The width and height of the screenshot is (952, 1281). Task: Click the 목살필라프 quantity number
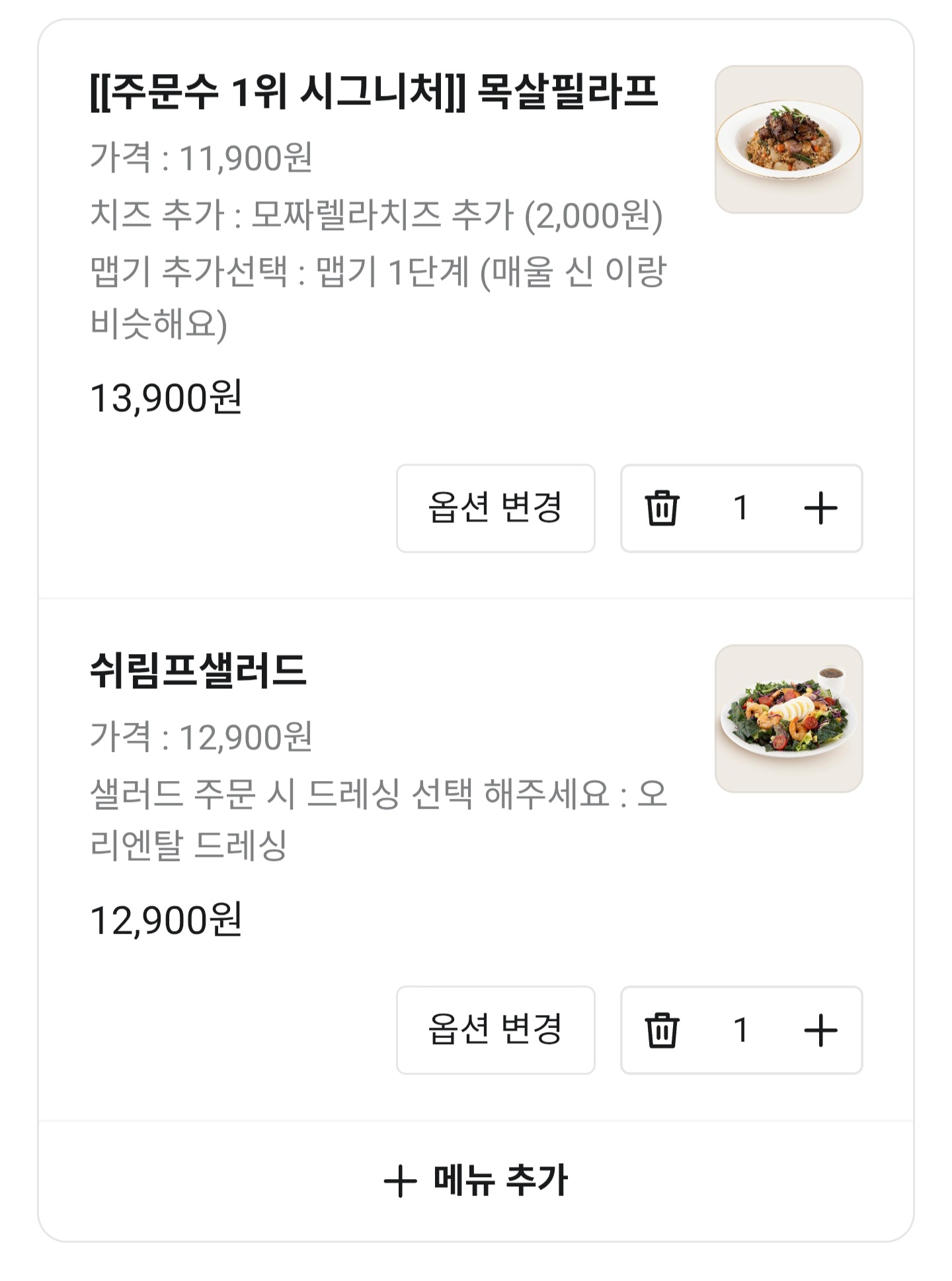[740, 508]
